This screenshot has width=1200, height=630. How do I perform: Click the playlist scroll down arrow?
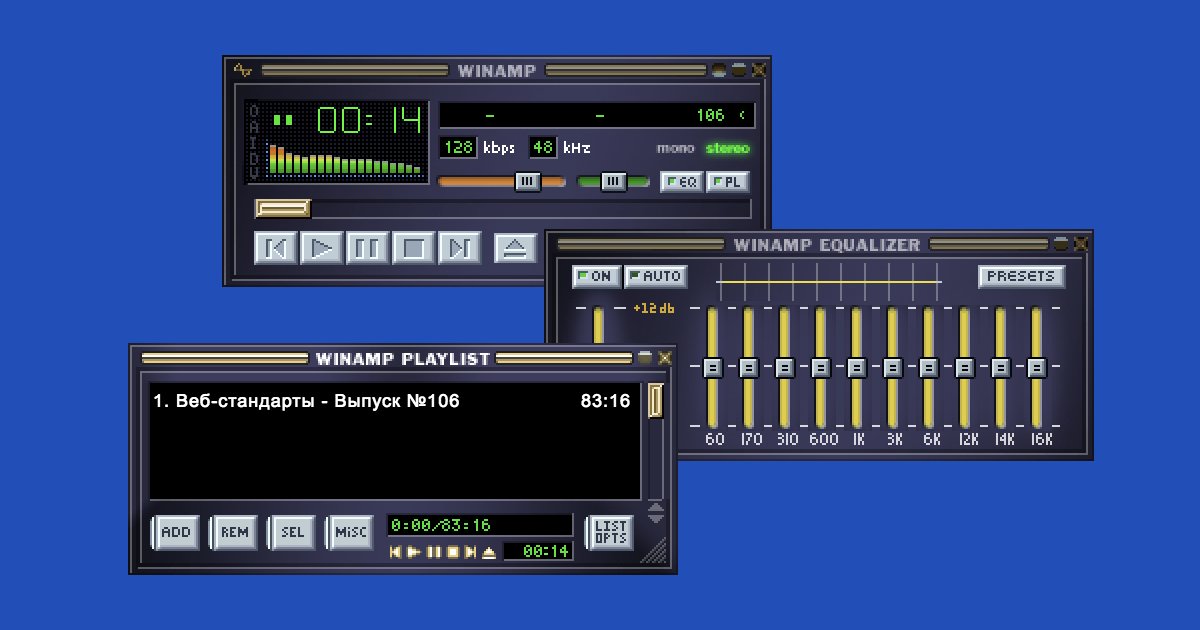[x=656, y=519]
